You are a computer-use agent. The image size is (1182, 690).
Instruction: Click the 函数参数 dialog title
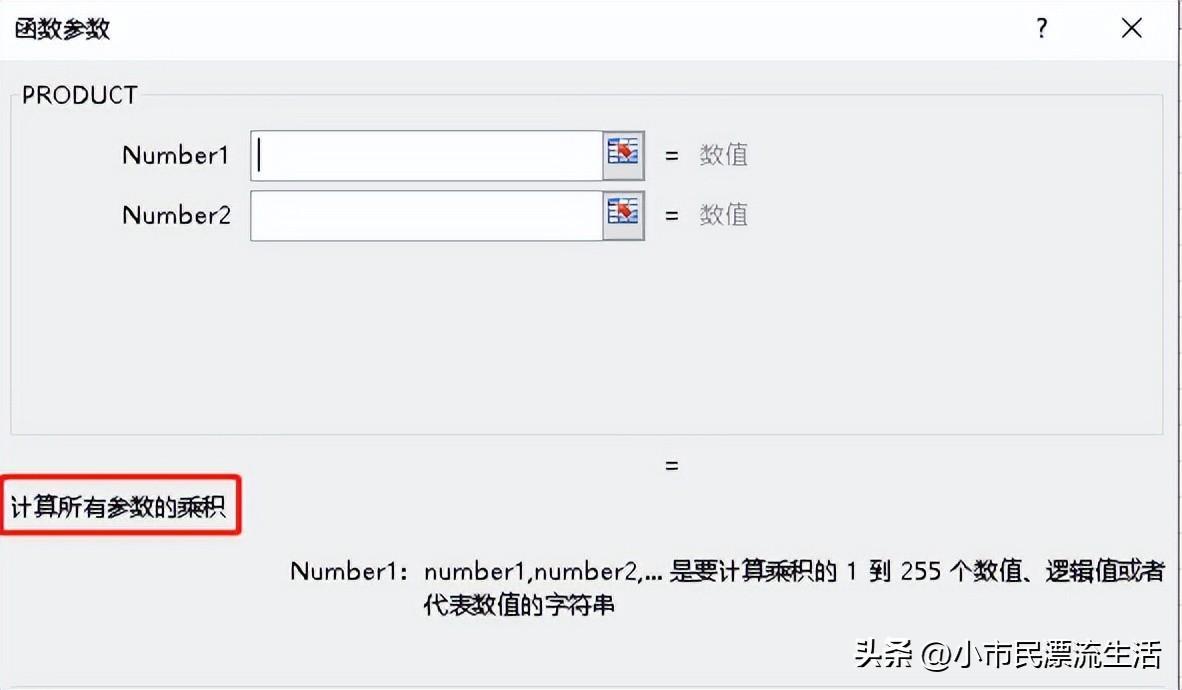(x=63, y=29)
